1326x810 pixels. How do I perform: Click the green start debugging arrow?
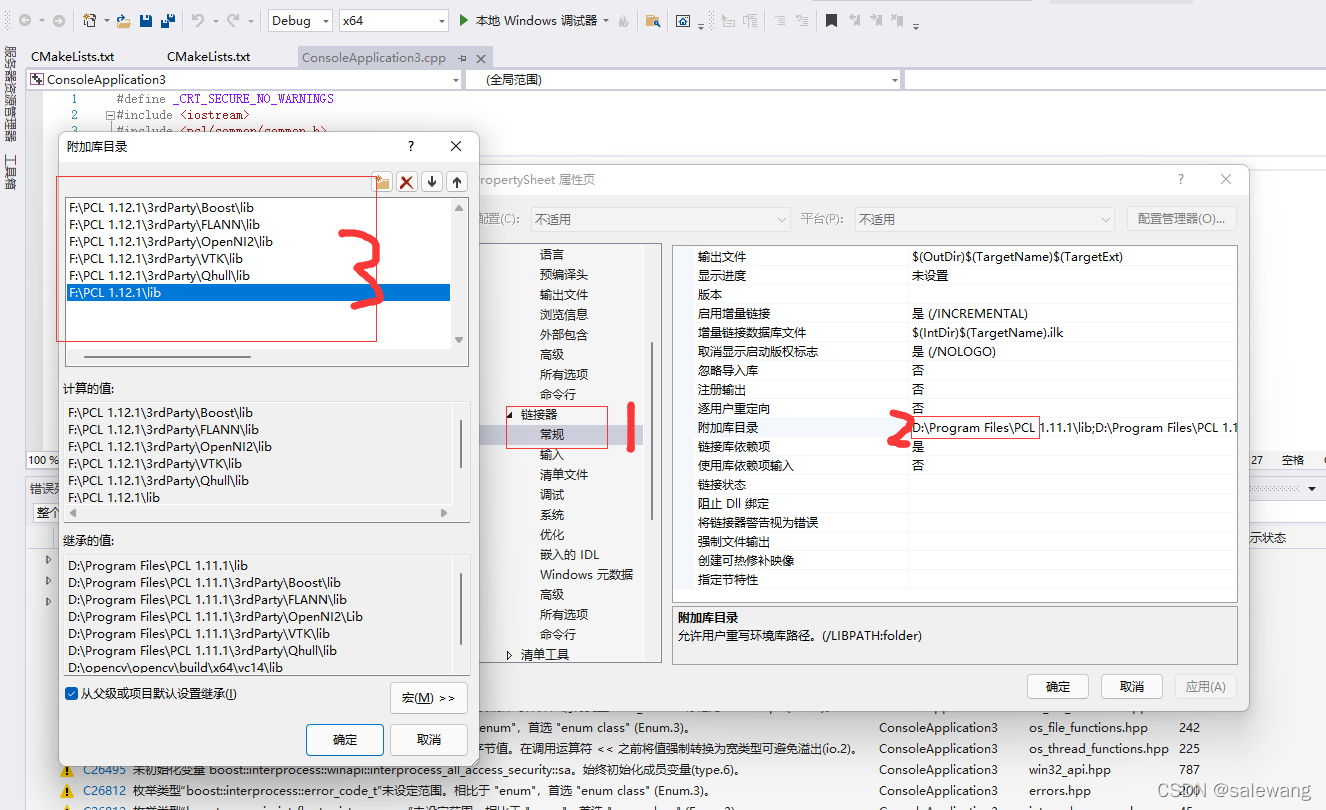[464, 20]
